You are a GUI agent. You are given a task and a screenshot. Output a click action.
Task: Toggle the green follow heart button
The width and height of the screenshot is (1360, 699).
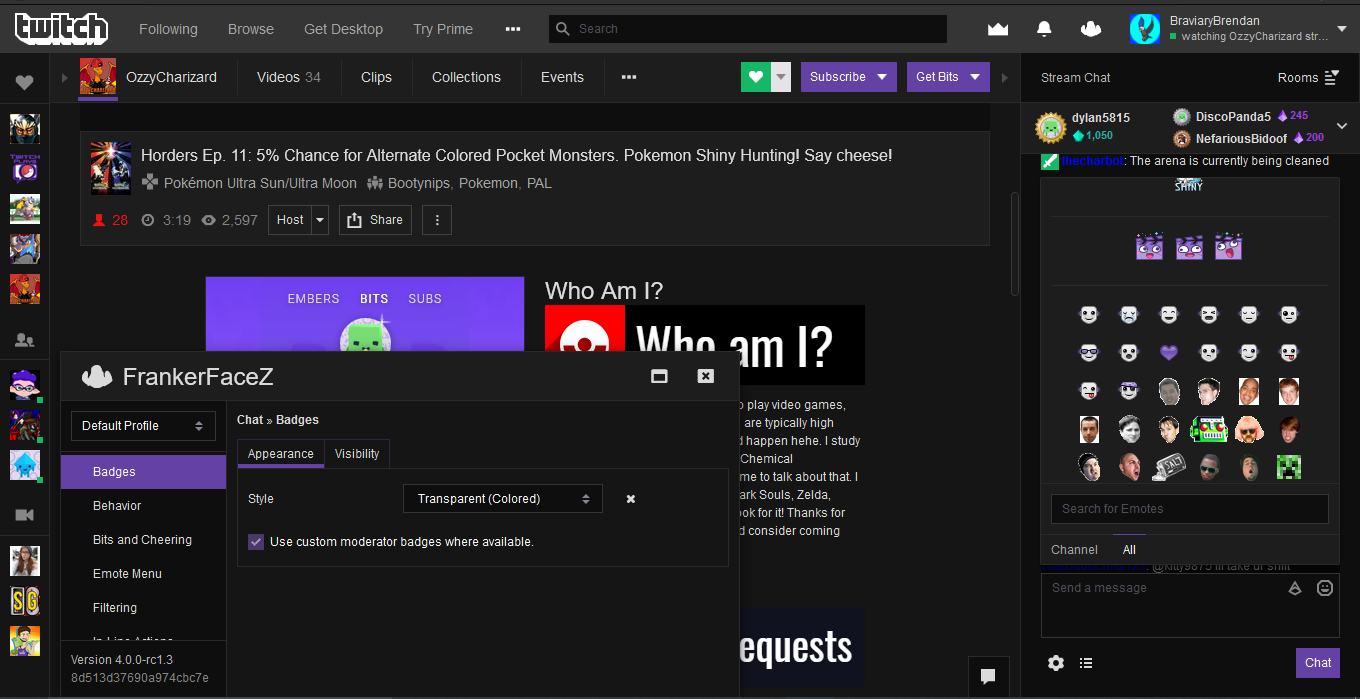tap(755, 76)
